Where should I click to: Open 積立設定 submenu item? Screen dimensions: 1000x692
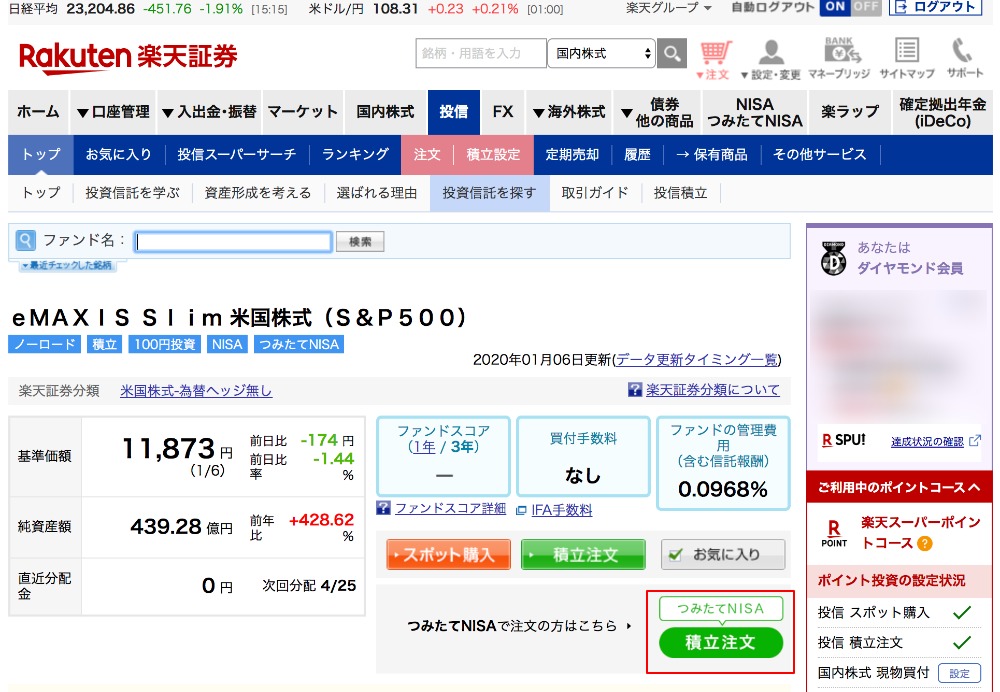493,154
